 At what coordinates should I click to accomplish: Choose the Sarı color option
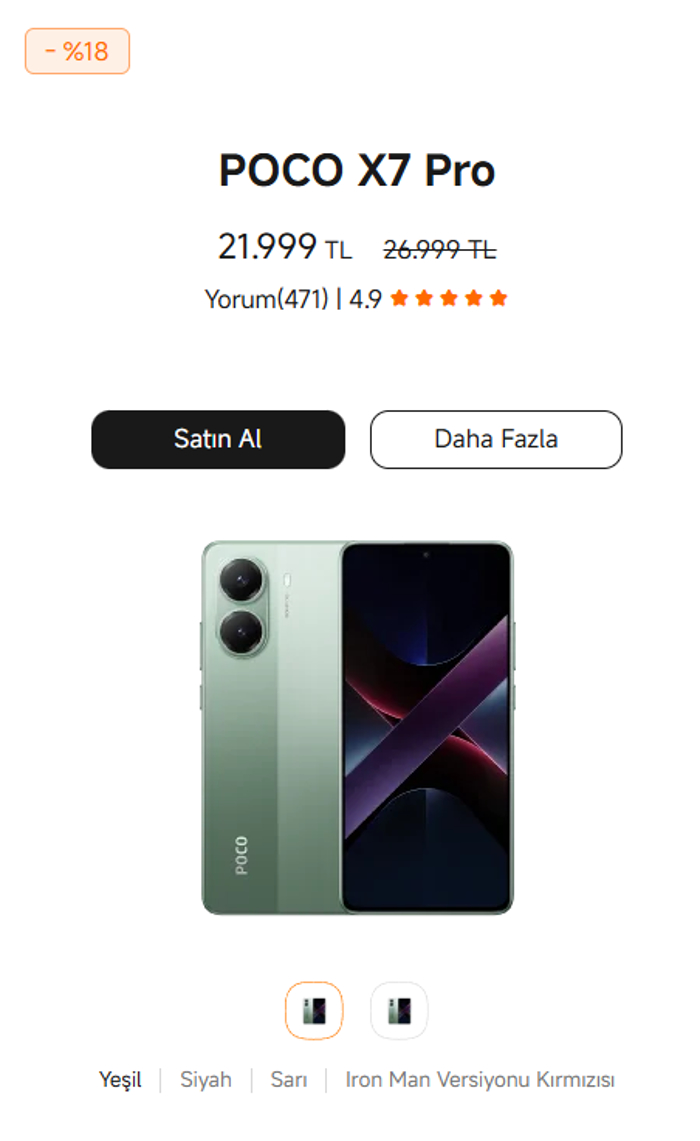click(x=289, y=1079)
